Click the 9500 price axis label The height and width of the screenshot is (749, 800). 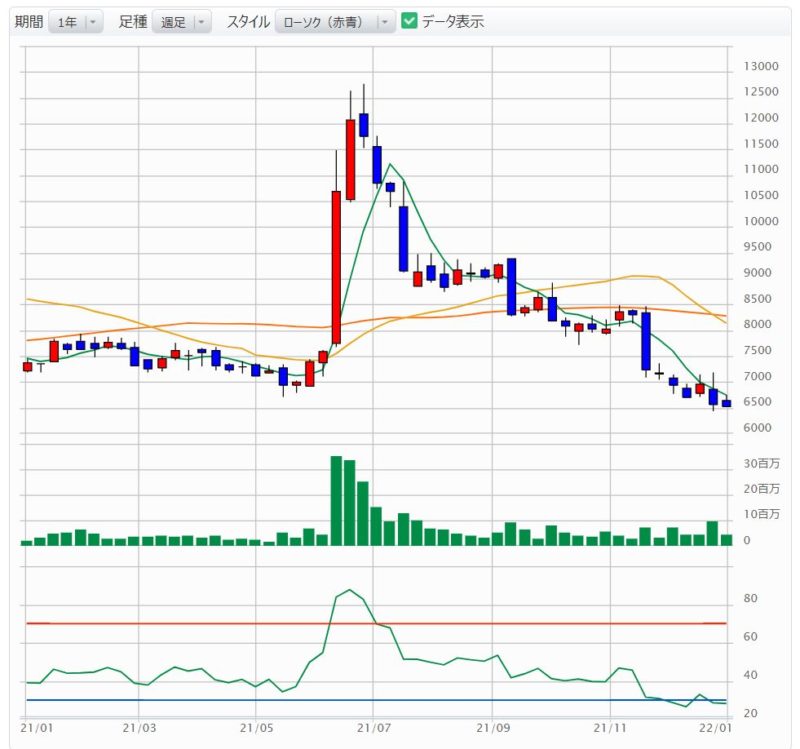click(758, 247)
